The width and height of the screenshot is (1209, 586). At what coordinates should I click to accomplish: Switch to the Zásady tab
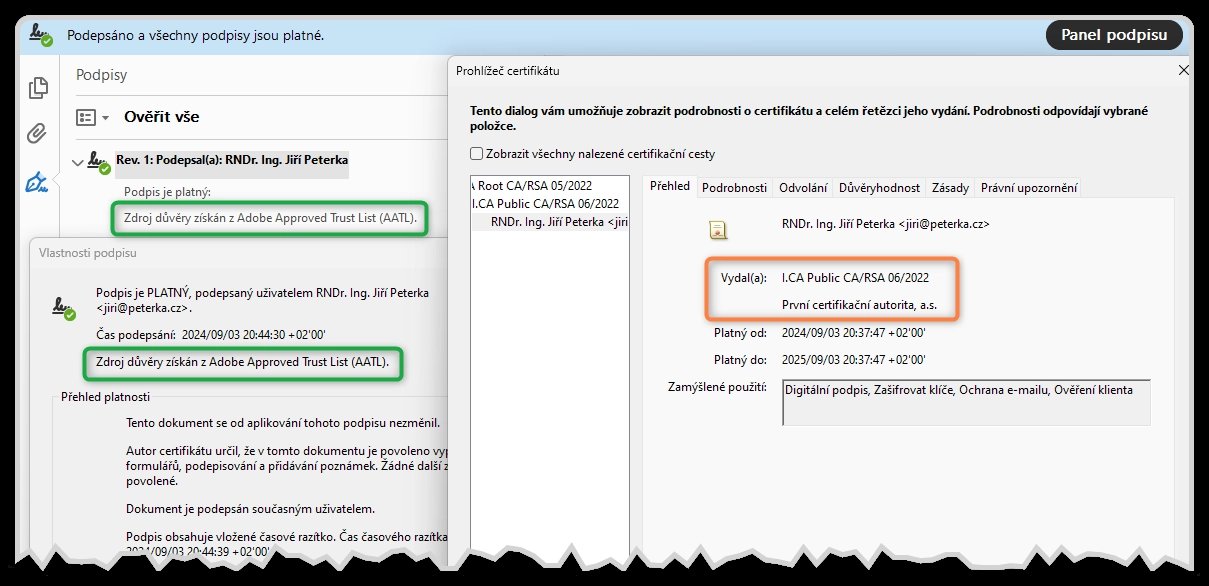[950, 187]
